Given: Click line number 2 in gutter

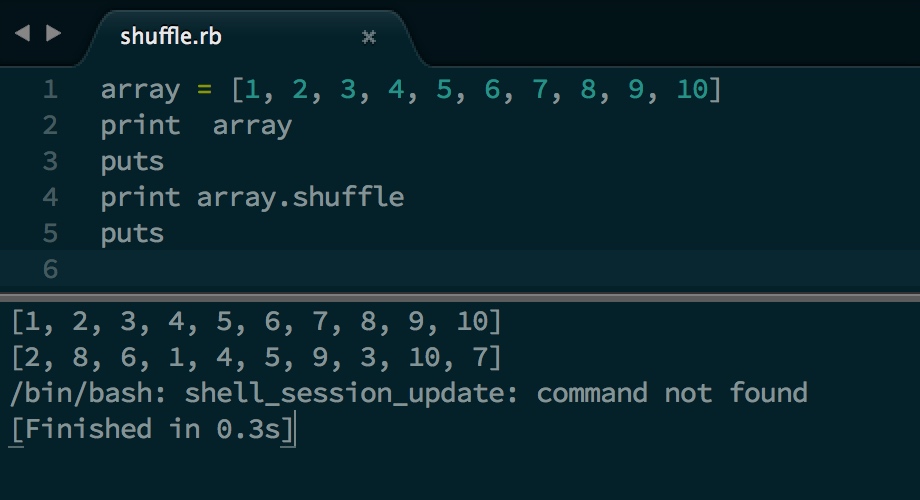Looking at the screenshot, I should [x=50, y=126].
